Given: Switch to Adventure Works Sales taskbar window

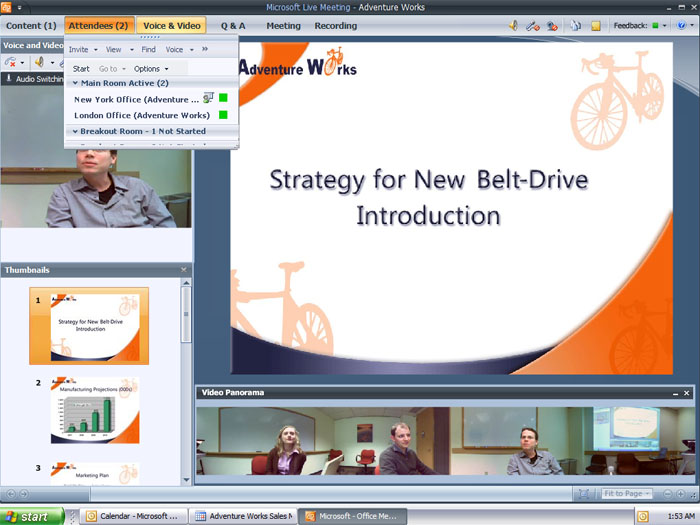Looking at the screenshot, I should [242, 516].
